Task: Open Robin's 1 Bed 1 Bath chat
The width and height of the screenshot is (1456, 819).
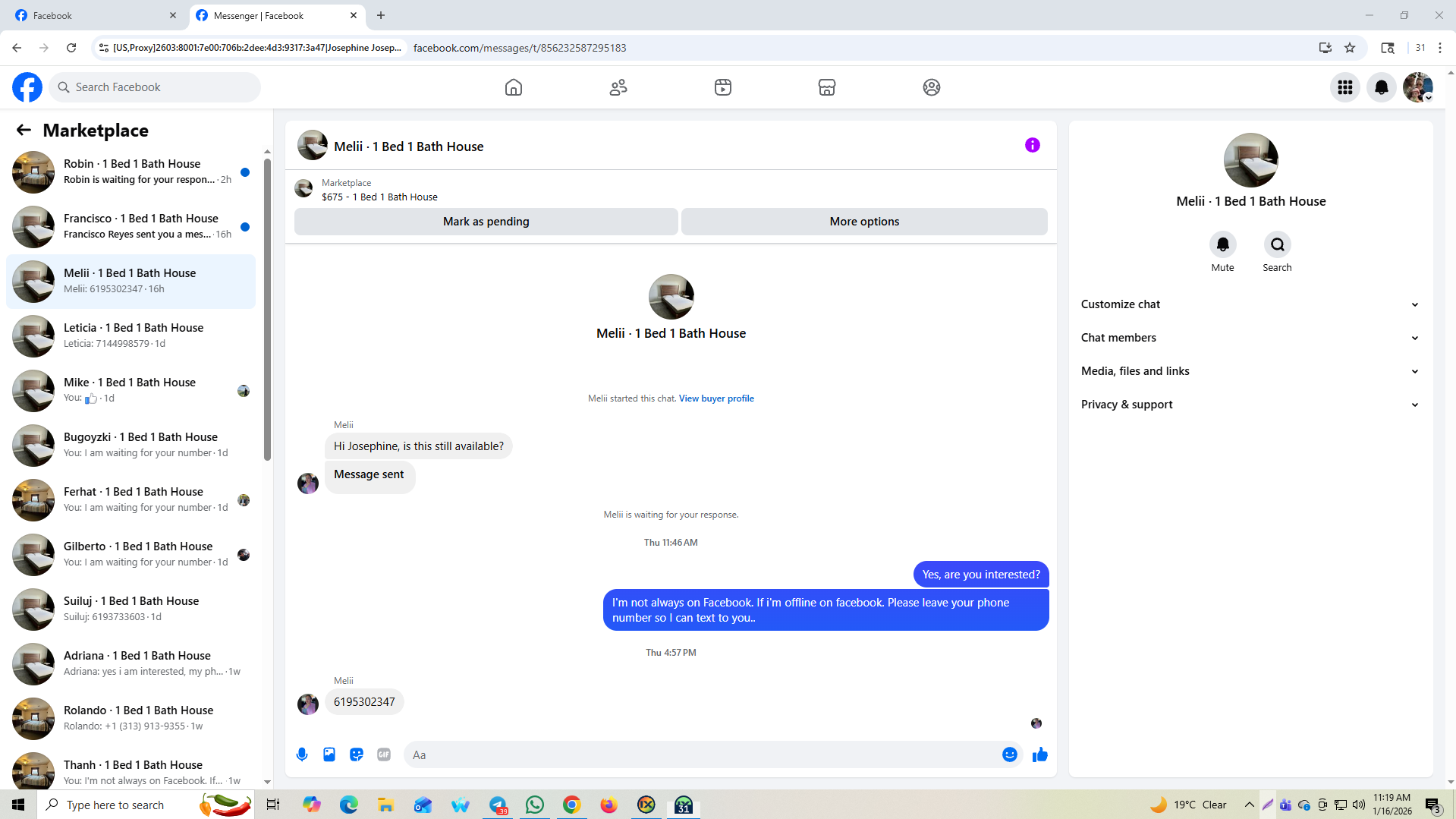Action: click(x=131, y=172)
